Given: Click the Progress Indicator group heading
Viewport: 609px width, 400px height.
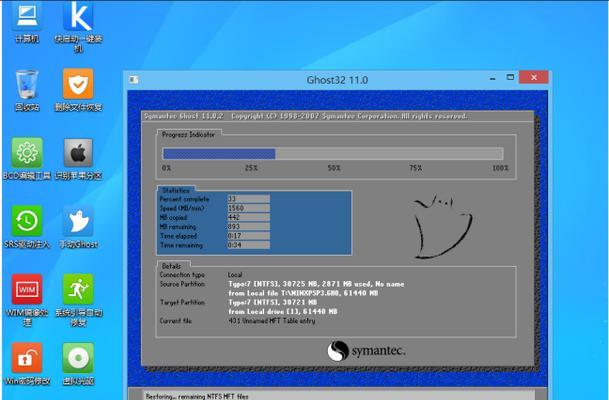Looking at the screenshot, I should click(188, 134).
